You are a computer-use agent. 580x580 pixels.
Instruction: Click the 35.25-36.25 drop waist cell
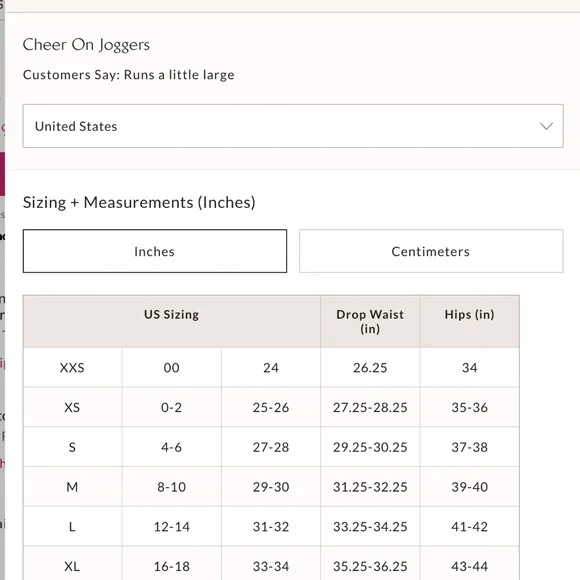coord(370,563)
